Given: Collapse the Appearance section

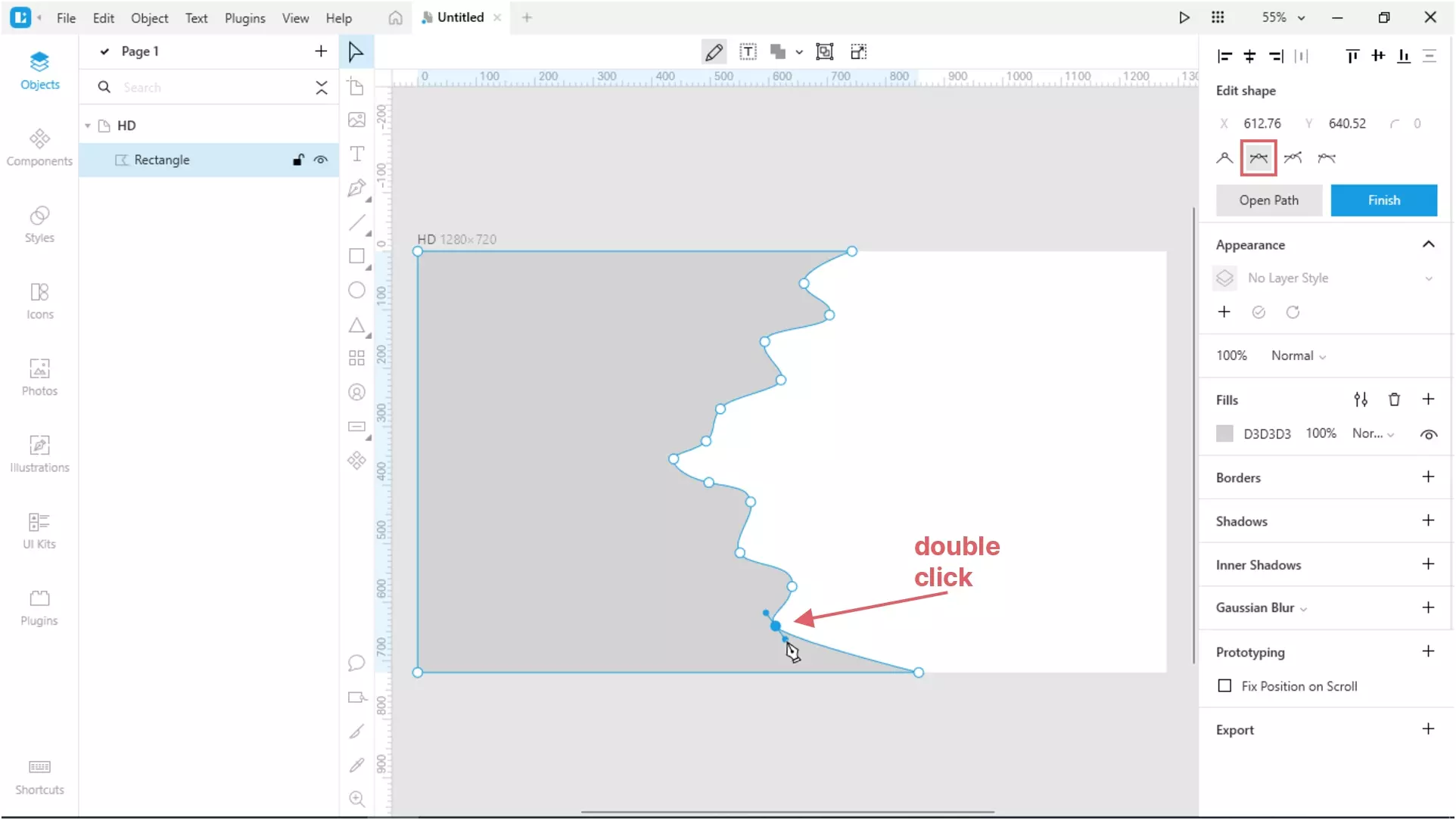Looking at the screenshot, I should point(1428,244).
